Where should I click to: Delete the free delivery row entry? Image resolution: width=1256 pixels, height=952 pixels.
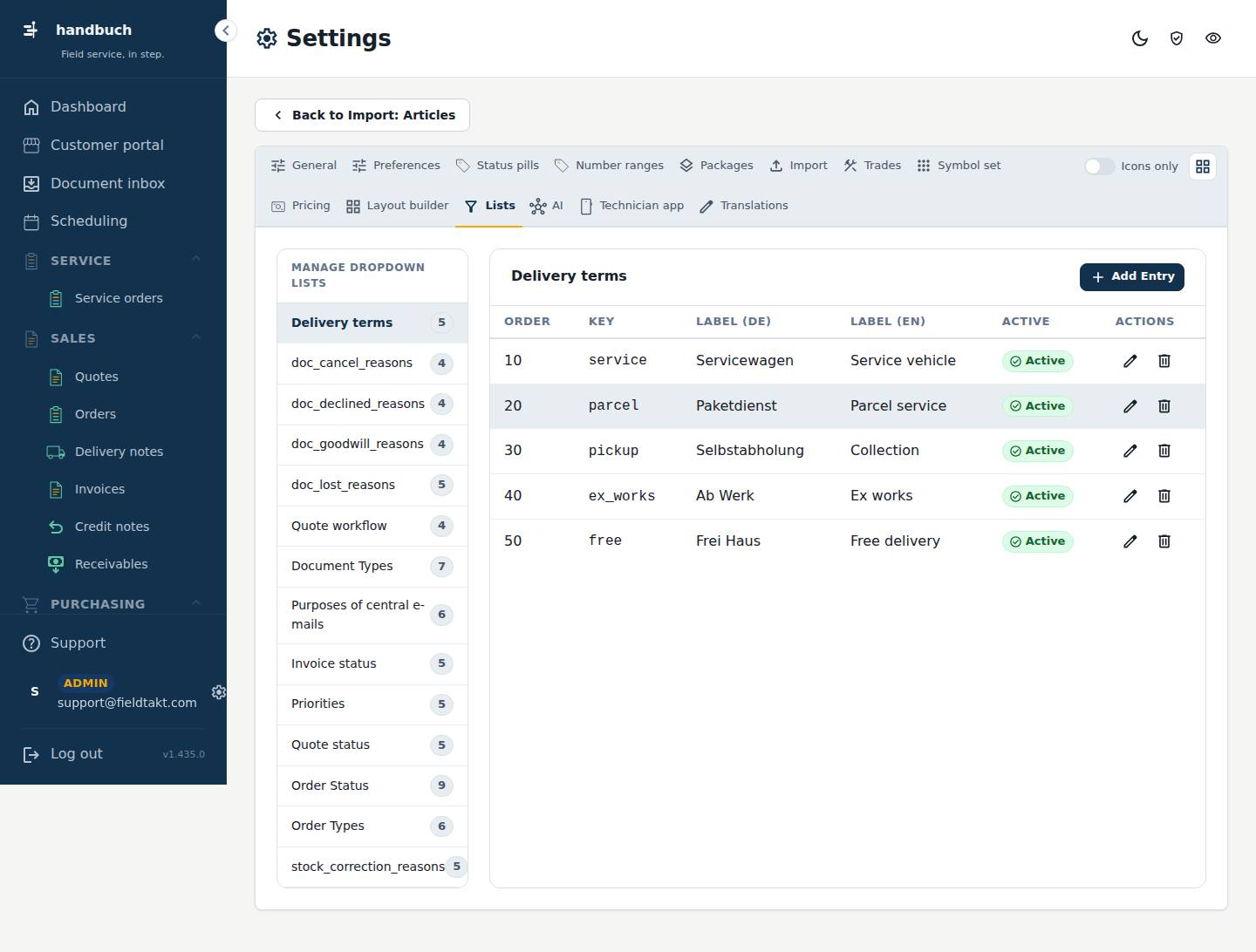tap(1164, 541)
